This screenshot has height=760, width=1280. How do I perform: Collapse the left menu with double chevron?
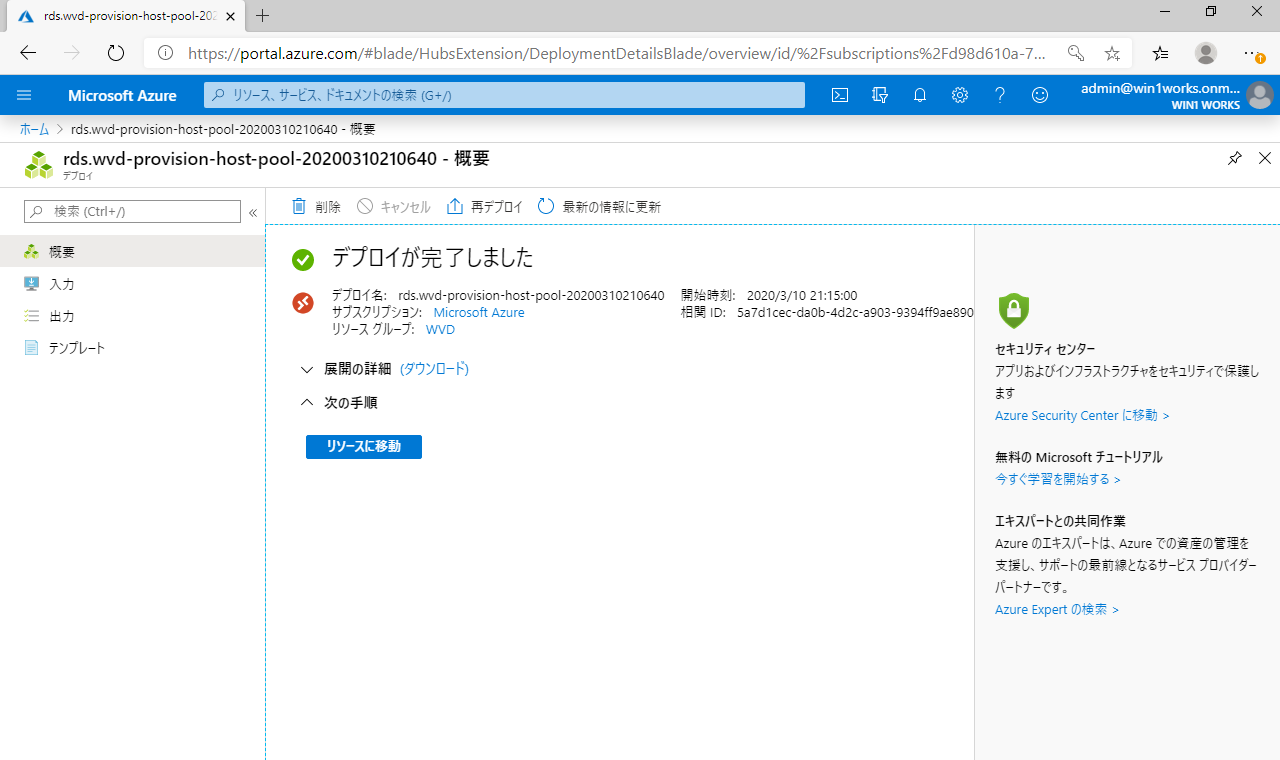tap(253, 212)
